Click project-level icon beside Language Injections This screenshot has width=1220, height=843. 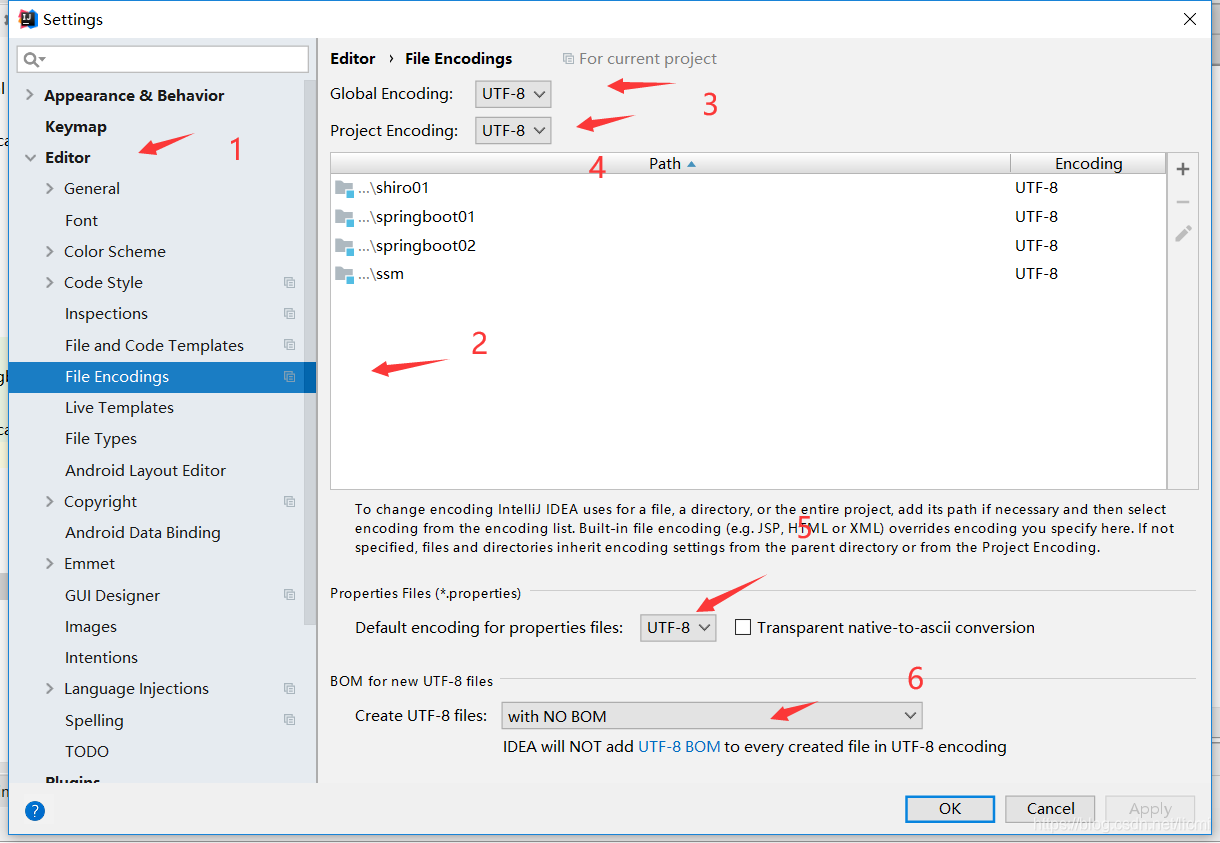pyautogui.click(x=289, y=689)
